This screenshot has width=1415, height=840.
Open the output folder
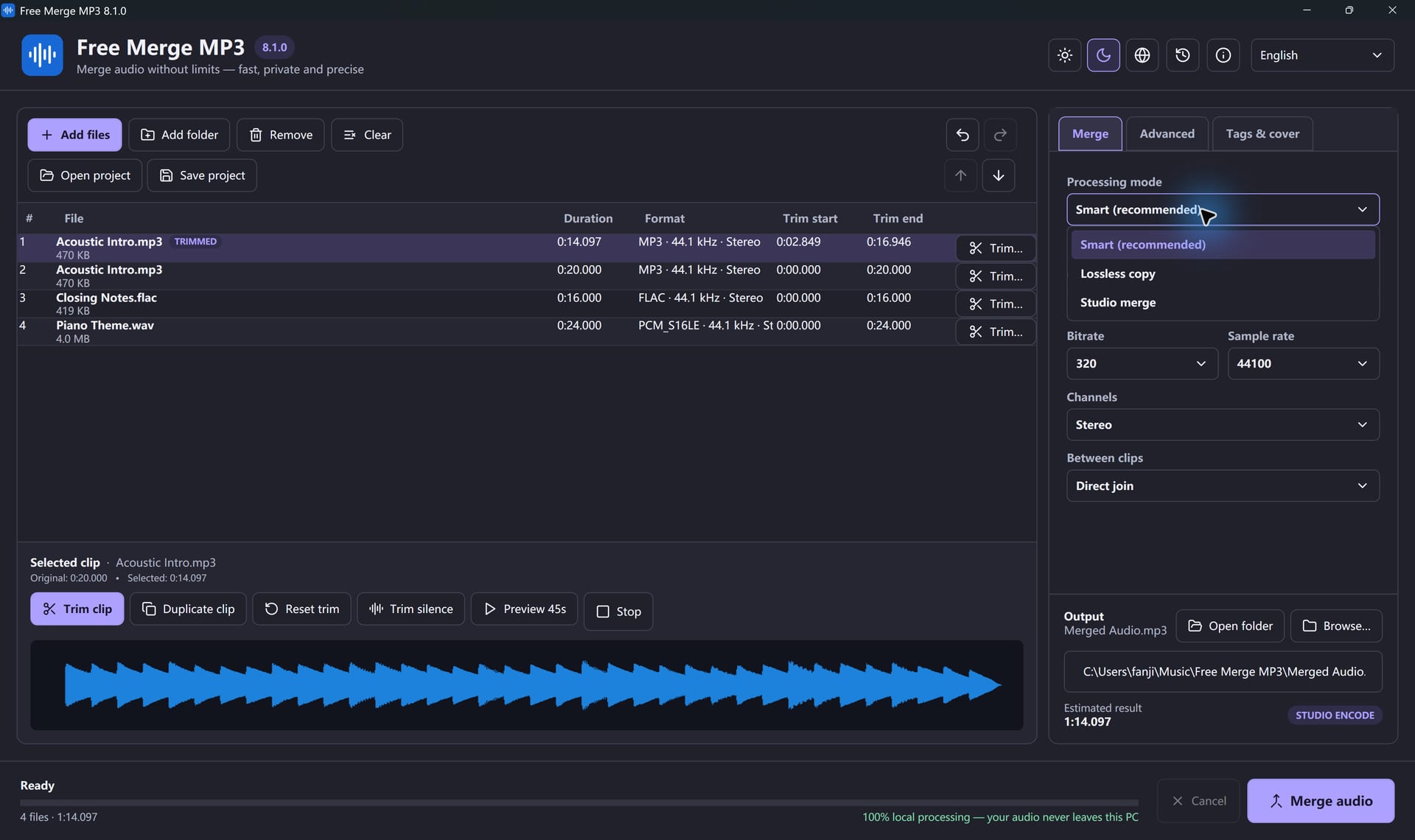click(x=1230, y=626)
